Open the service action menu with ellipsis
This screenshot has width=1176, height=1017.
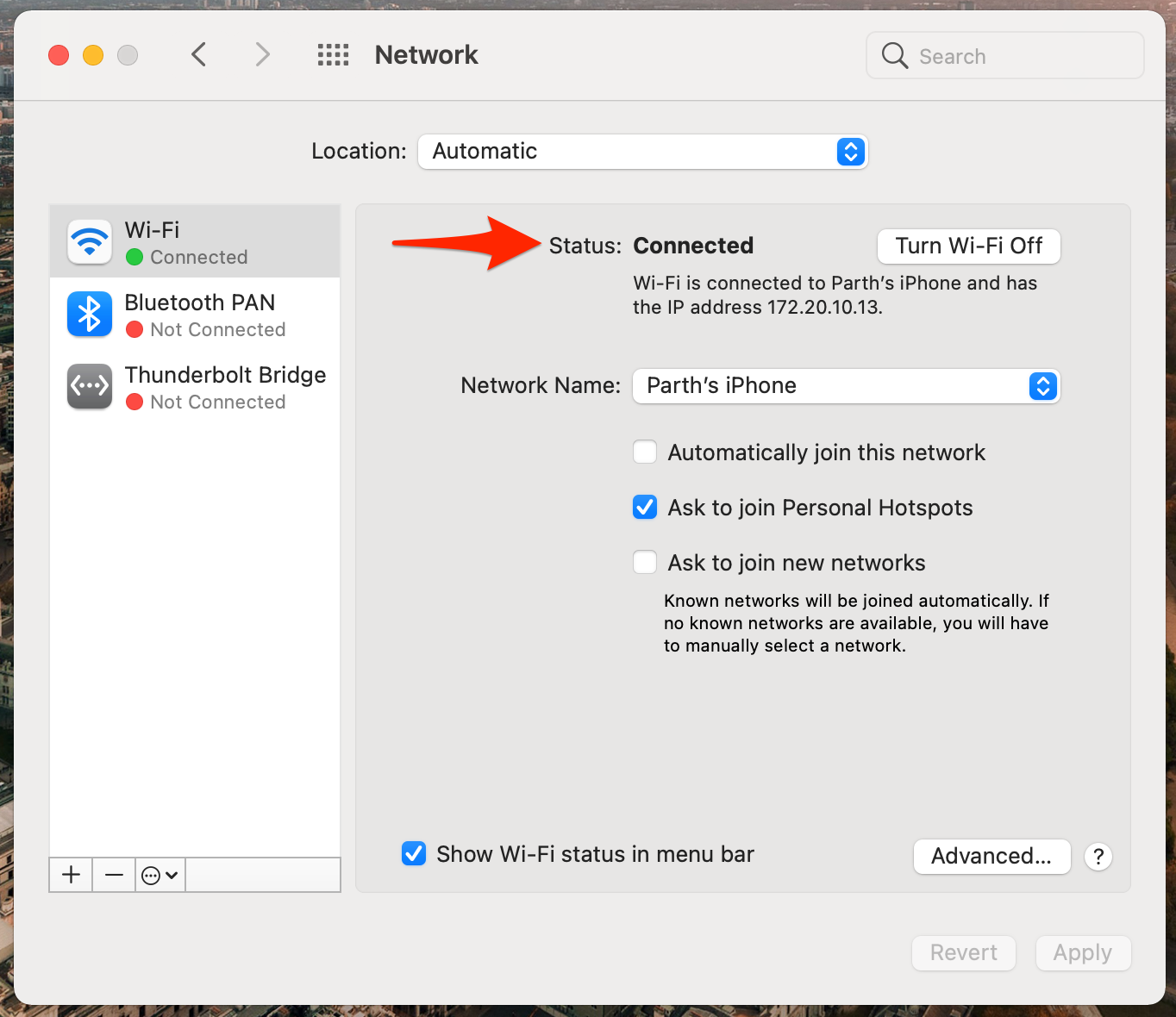[160, 875]
